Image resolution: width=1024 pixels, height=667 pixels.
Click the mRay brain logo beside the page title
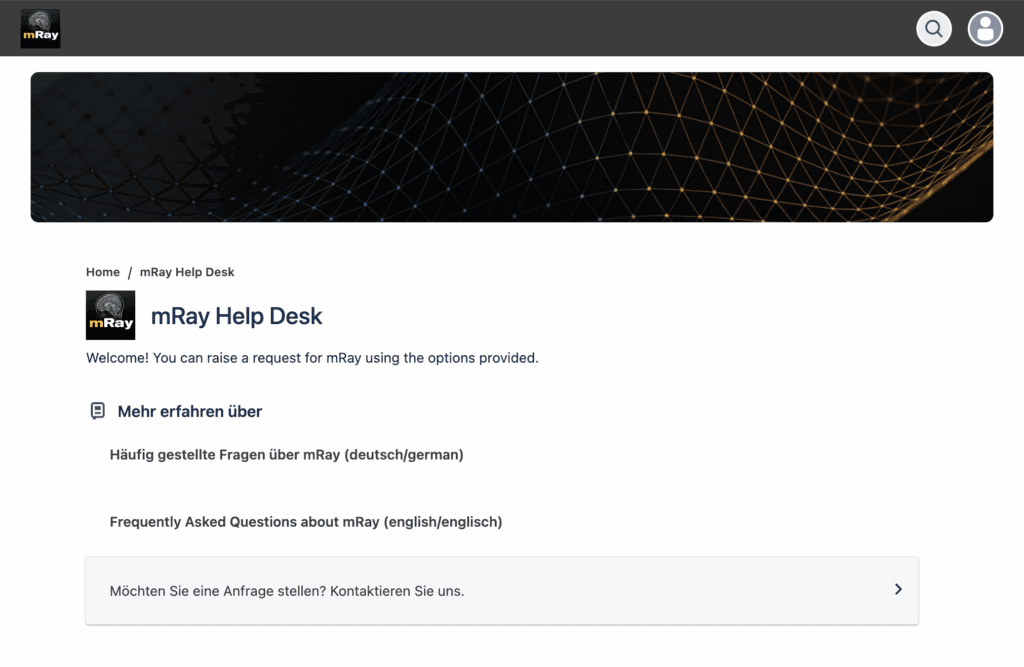point(110,315)
